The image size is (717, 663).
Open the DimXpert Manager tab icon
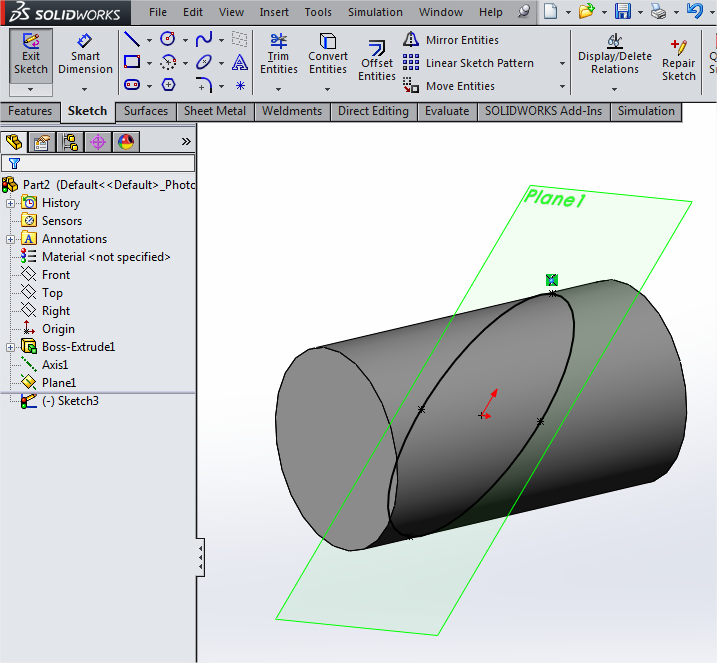click(x=98, y=142)
